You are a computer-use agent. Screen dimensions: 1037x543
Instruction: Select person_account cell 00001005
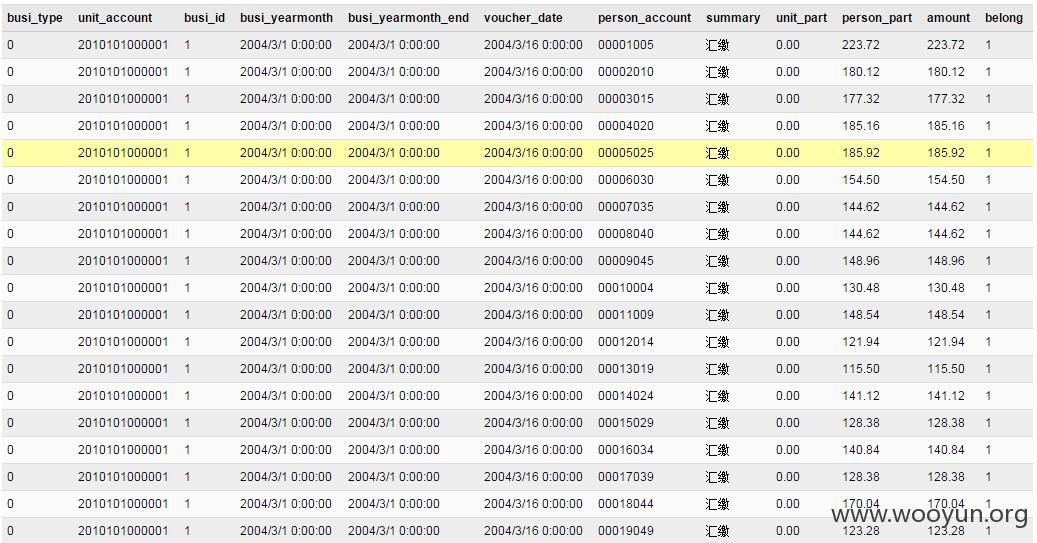point(626,45)
